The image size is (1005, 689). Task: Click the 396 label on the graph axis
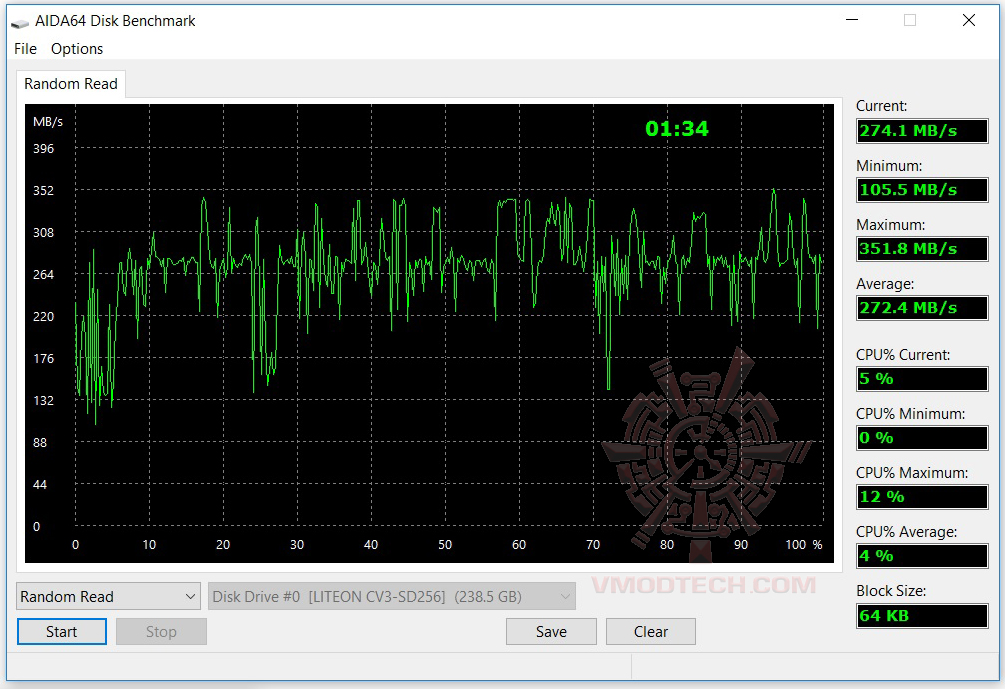44,149
